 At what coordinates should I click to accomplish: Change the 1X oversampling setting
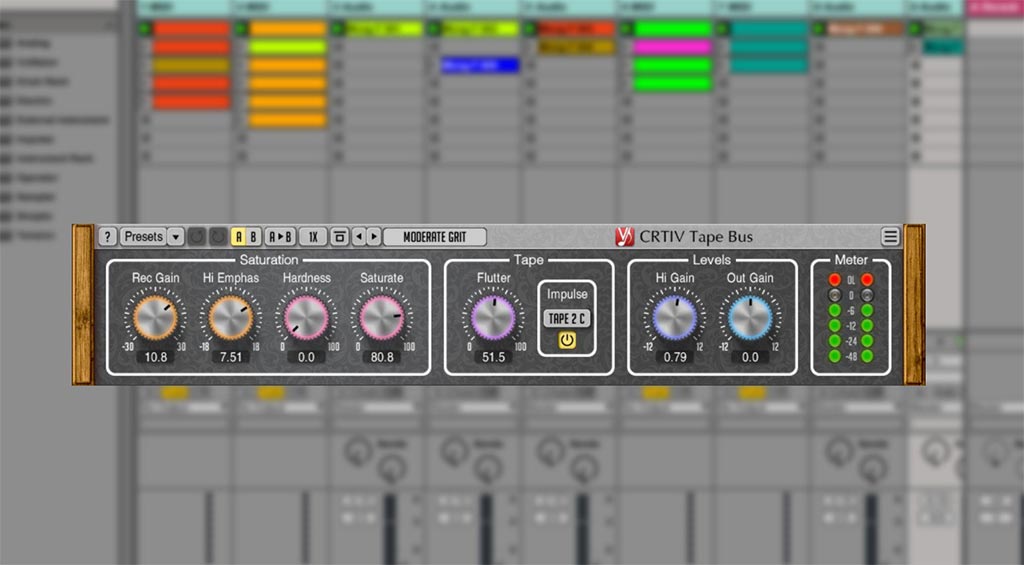313,236
